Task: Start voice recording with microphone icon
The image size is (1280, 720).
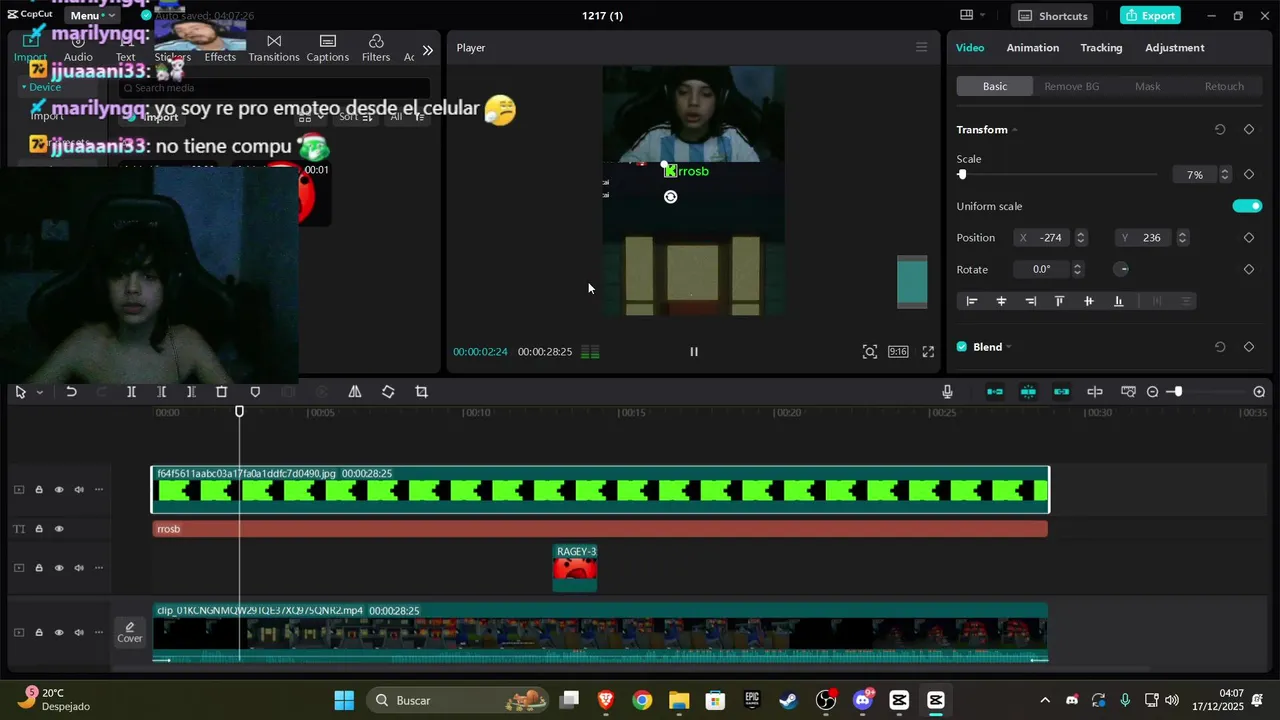Action: (947, 392)
